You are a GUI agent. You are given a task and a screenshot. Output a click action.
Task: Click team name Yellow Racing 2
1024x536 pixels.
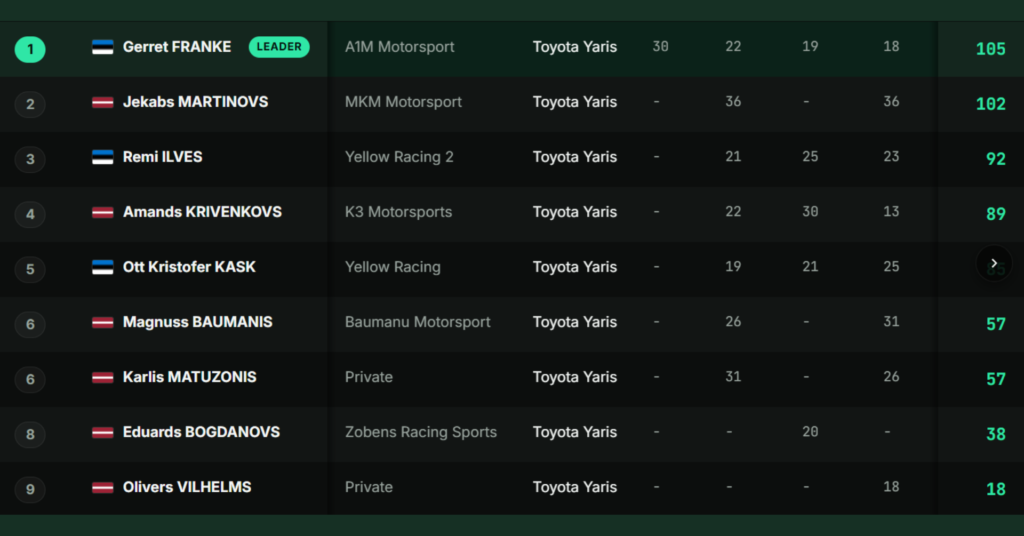coord(399,157)
